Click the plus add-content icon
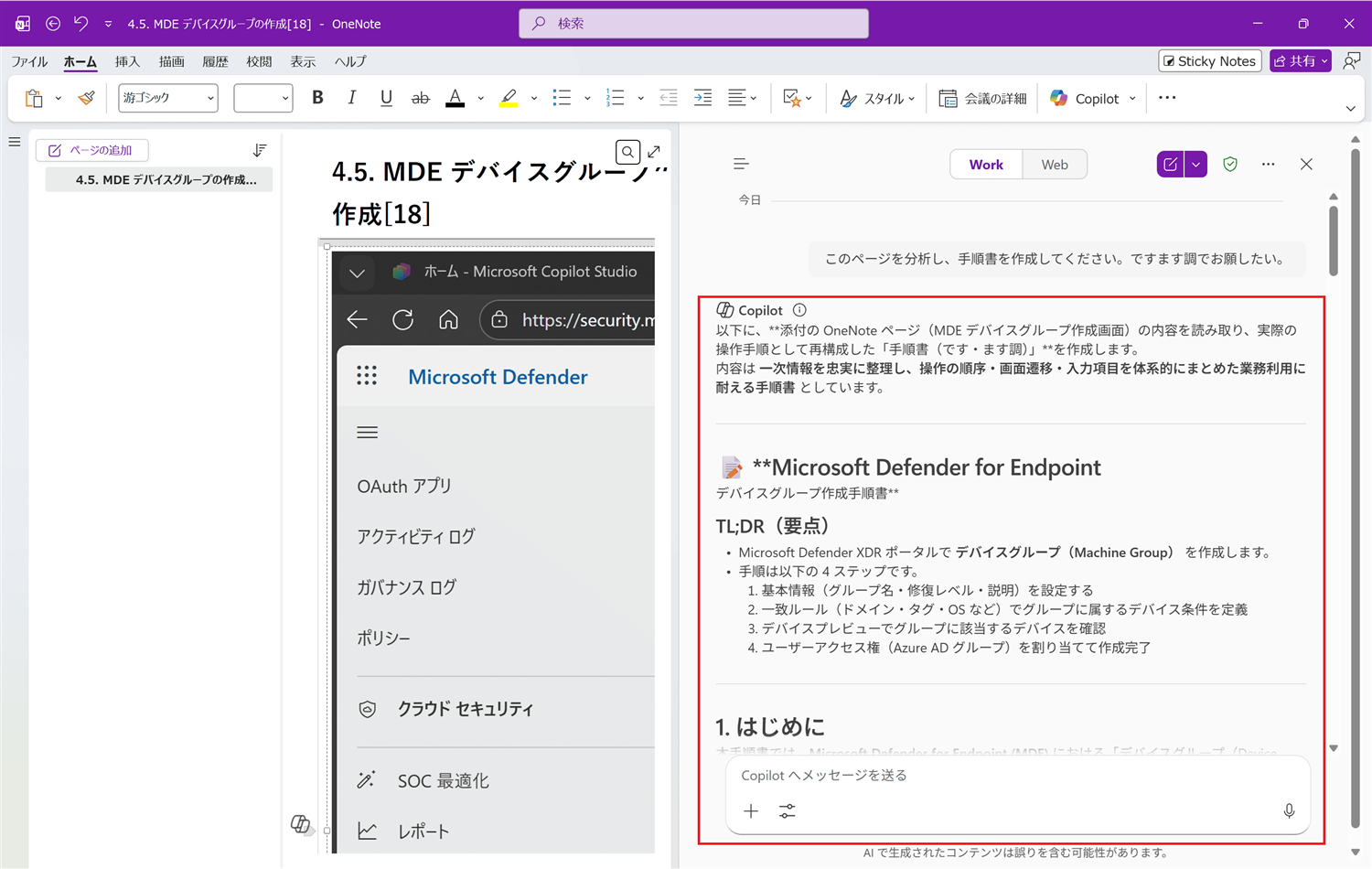The width and height of the screenshot is (1372, 869). (x=751, y=811)
